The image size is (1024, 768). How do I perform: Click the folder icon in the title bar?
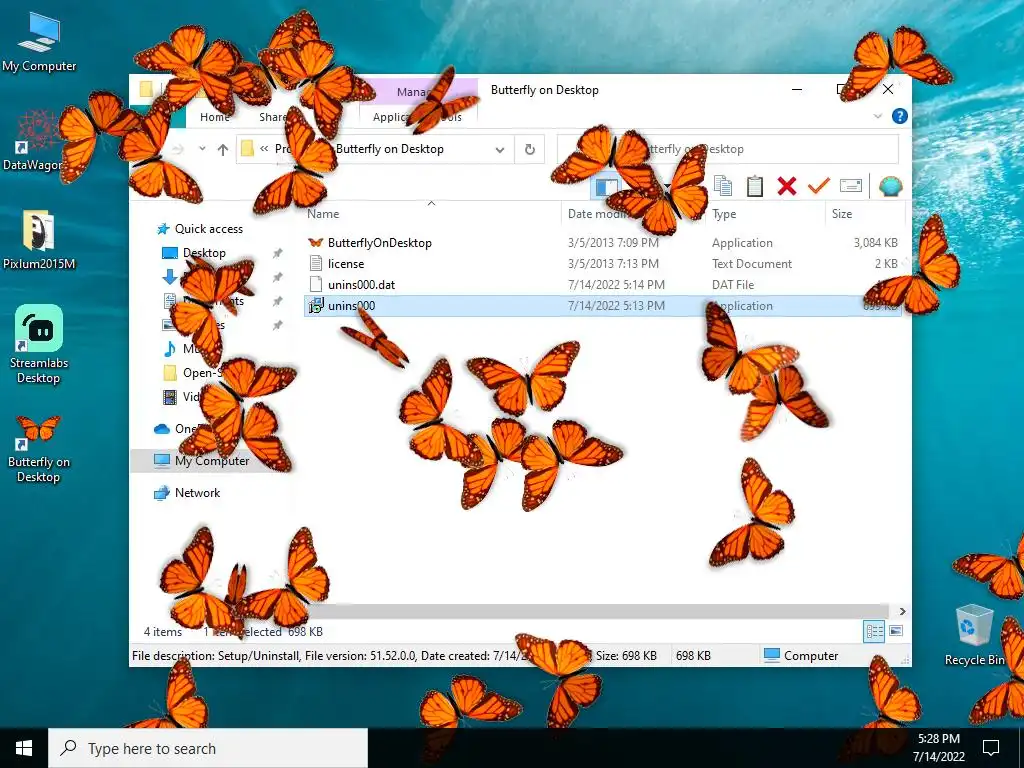coord(146,89)
